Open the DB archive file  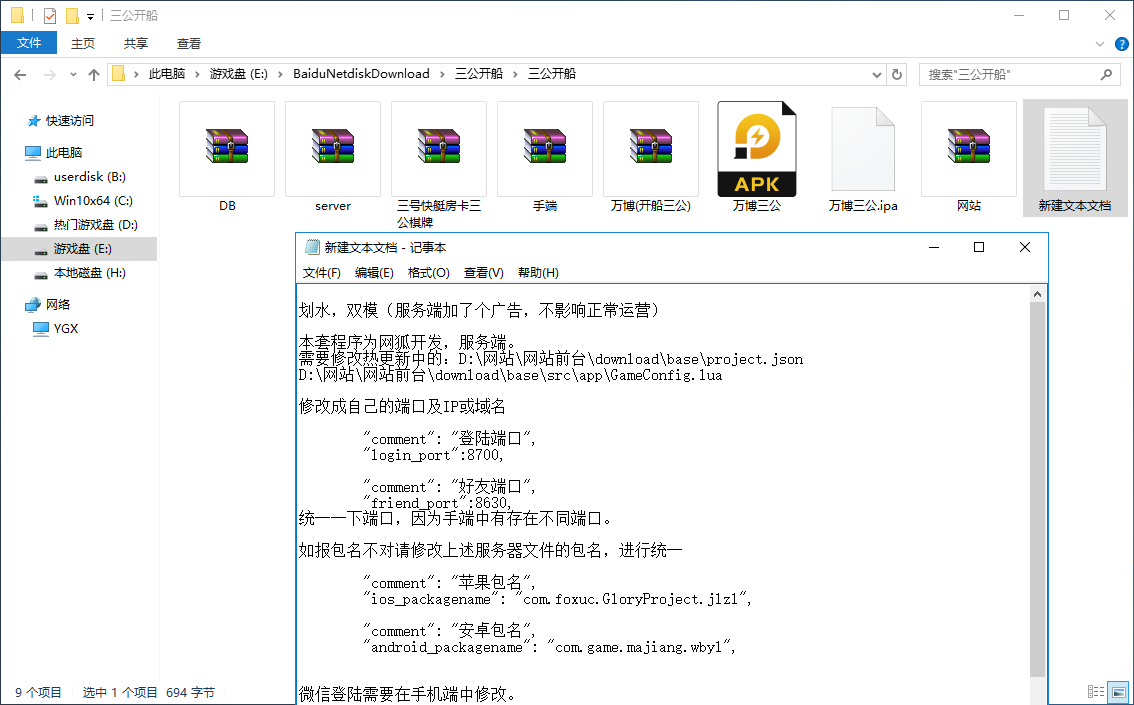point(227,148)
